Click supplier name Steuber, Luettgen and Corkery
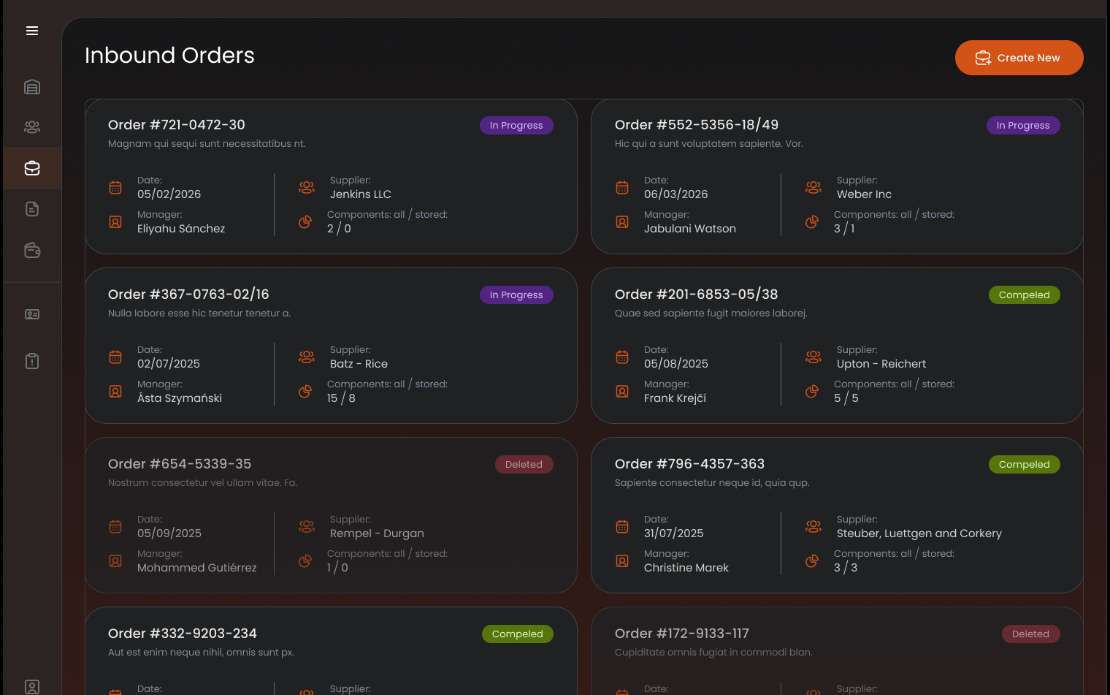This screenshot has height=695, width=1110. (919, 534)
